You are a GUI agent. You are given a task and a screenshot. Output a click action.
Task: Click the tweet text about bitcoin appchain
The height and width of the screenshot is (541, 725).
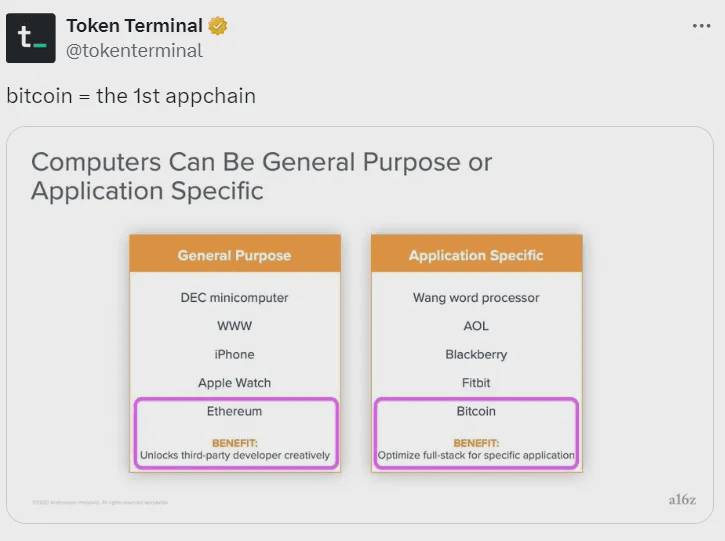pos(131,96)
